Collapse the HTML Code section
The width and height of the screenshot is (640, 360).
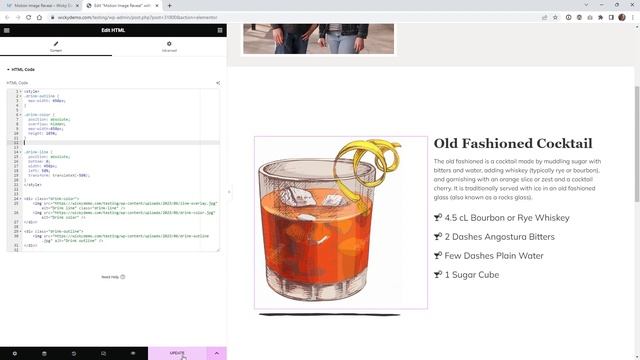pyautogui.click(x=20, y=69)
